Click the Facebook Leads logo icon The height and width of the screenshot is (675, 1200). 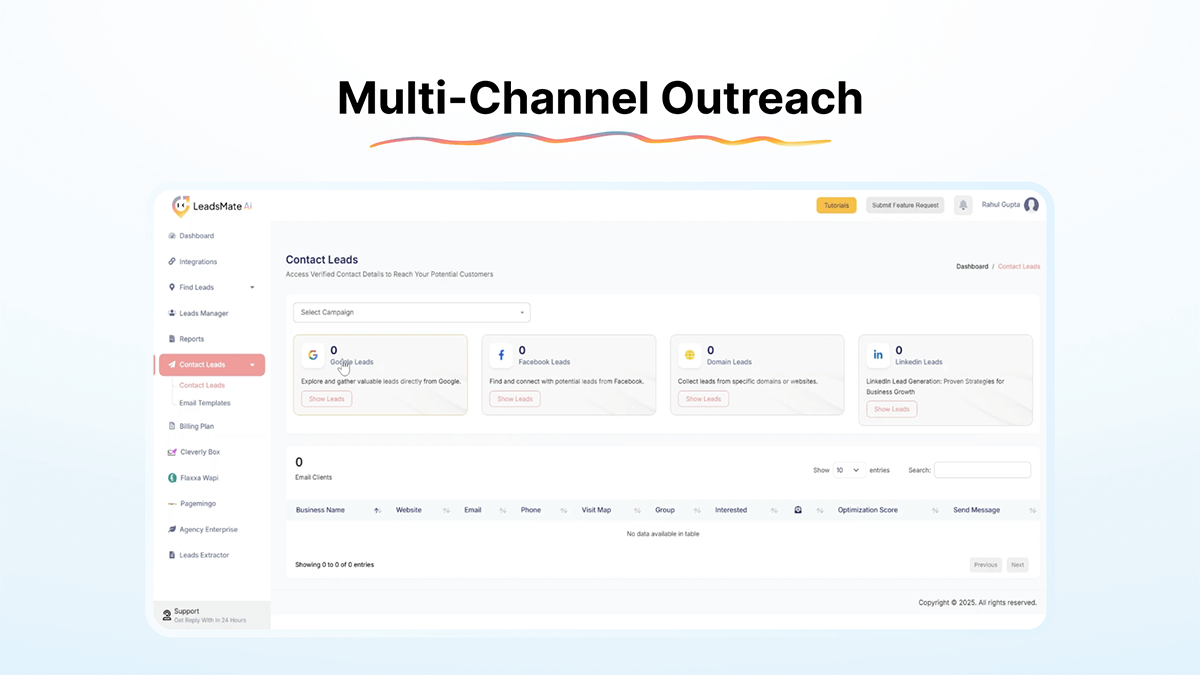pyautogui.click(x=501, y=355)
